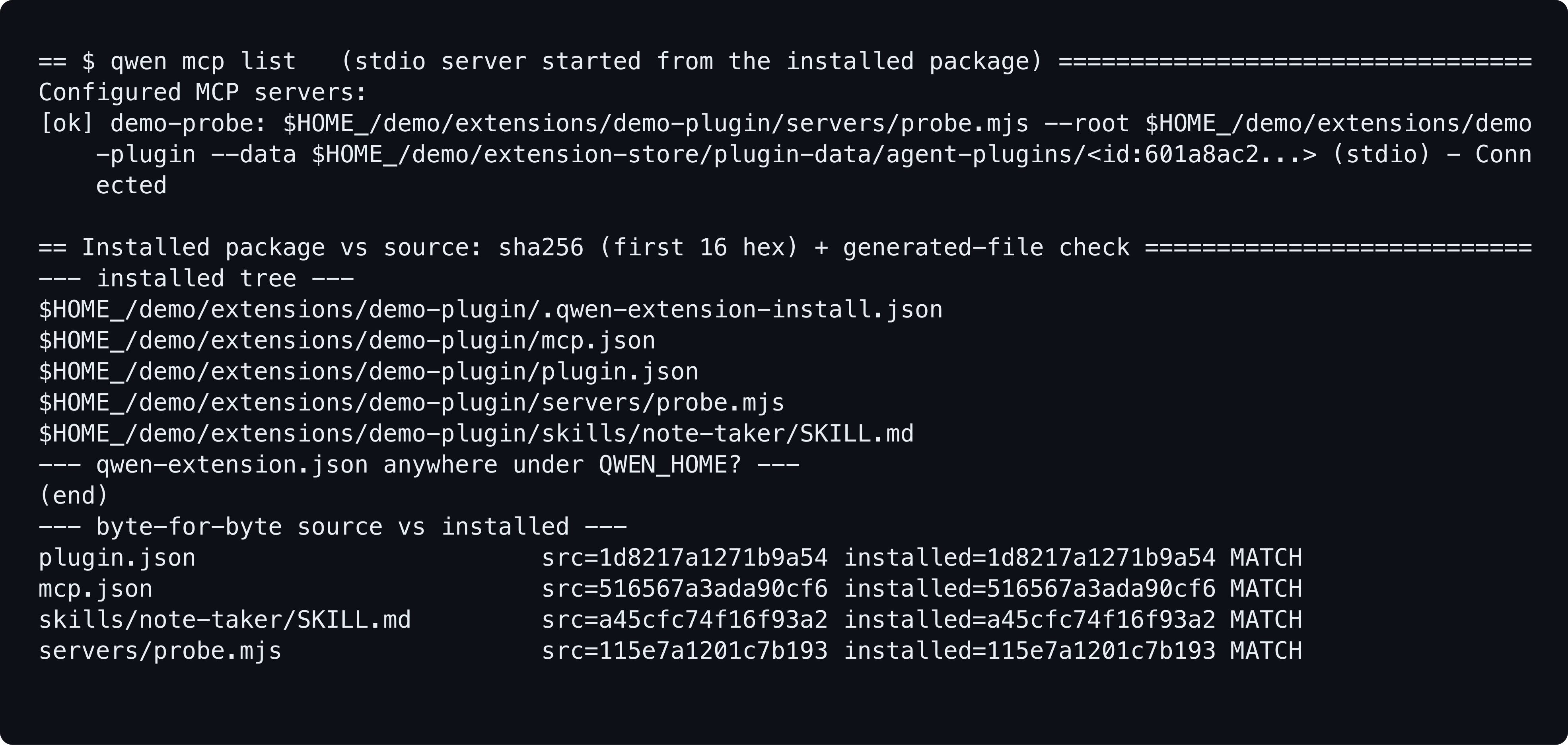
Task: Click the demo-plugin/servers/probe.mjs path in installed tree
Action: pyautogui.click(x=411, y=403)
